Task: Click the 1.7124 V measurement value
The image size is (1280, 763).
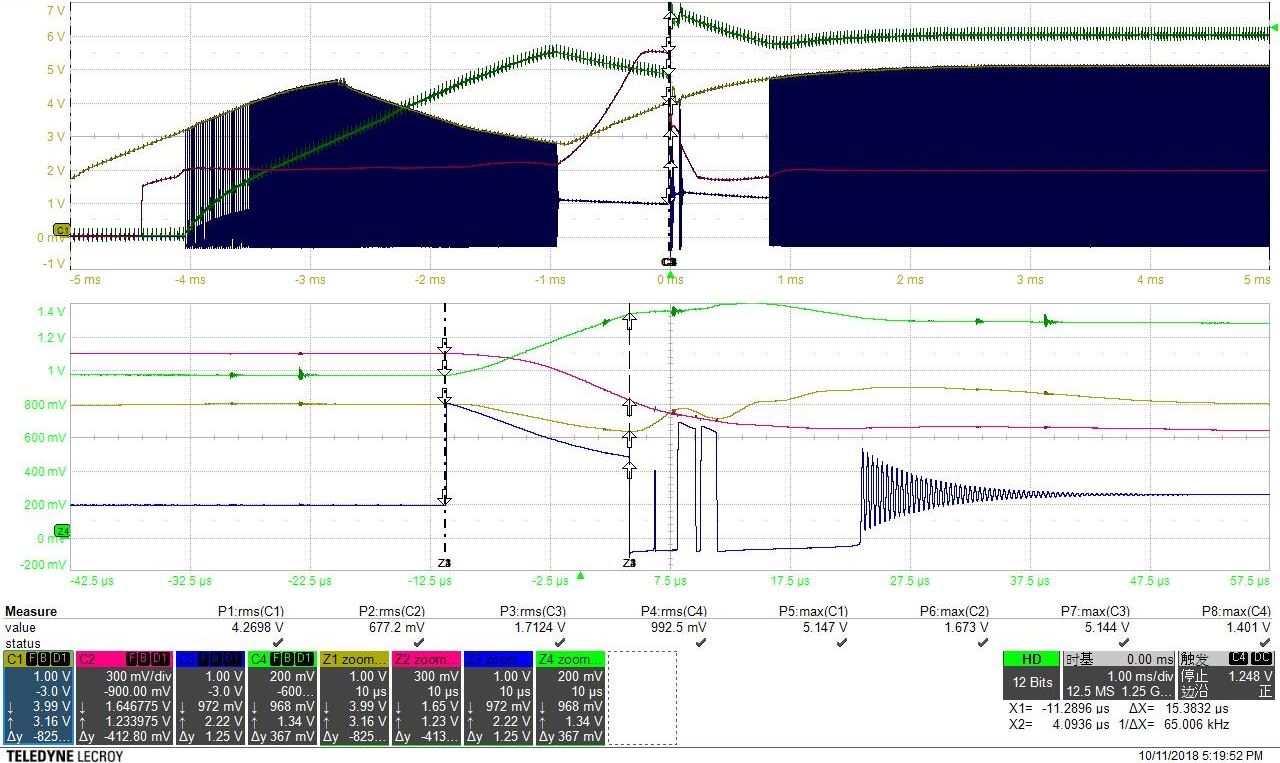Action: coord(541,627)
